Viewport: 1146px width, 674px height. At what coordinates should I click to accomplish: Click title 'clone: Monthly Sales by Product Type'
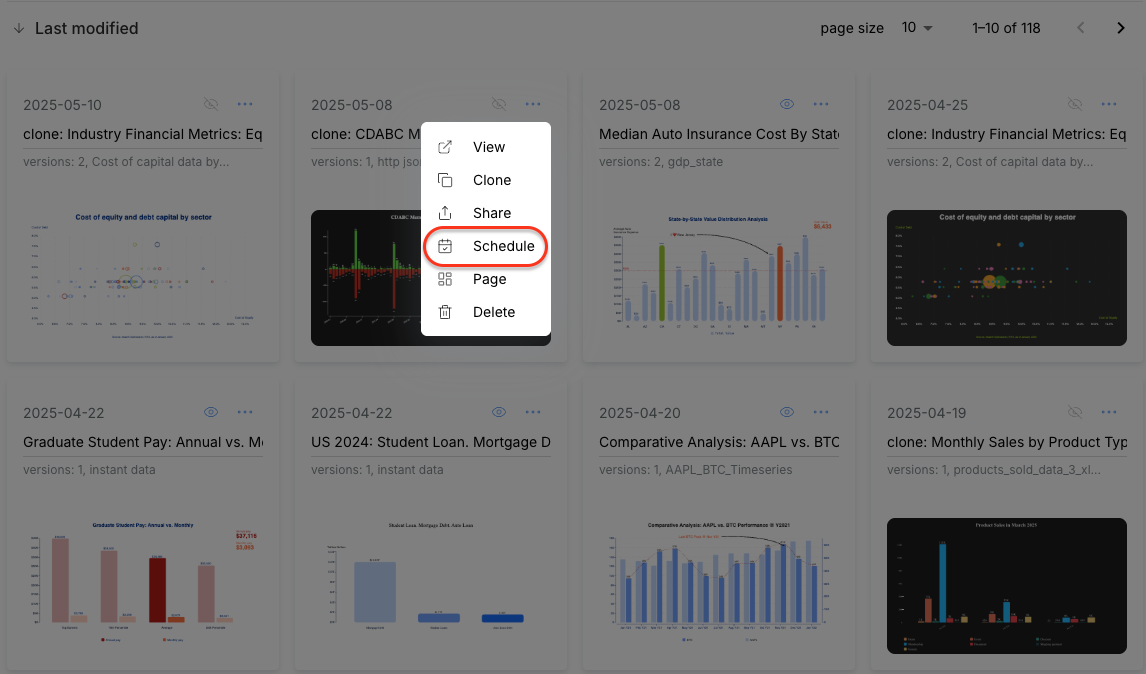(1007, 442)
